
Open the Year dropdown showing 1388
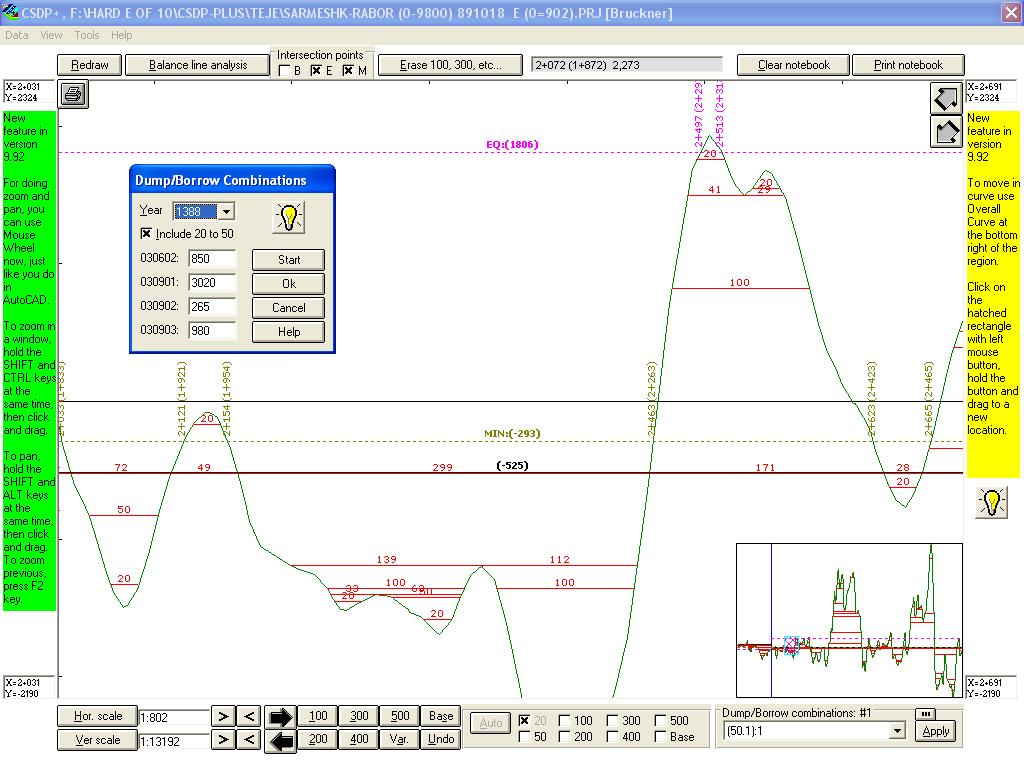226,212
